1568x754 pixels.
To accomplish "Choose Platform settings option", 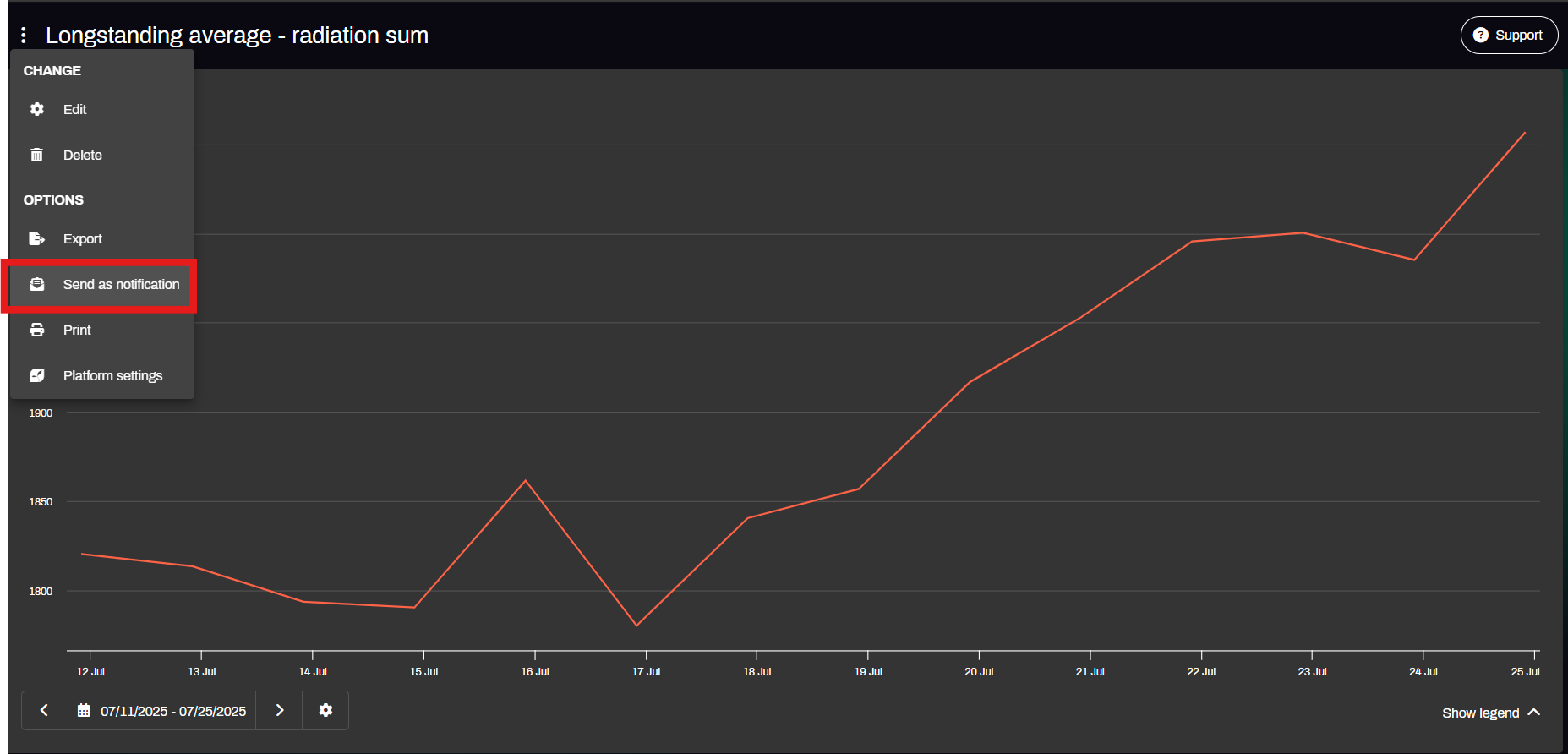I will coord(112,375).
